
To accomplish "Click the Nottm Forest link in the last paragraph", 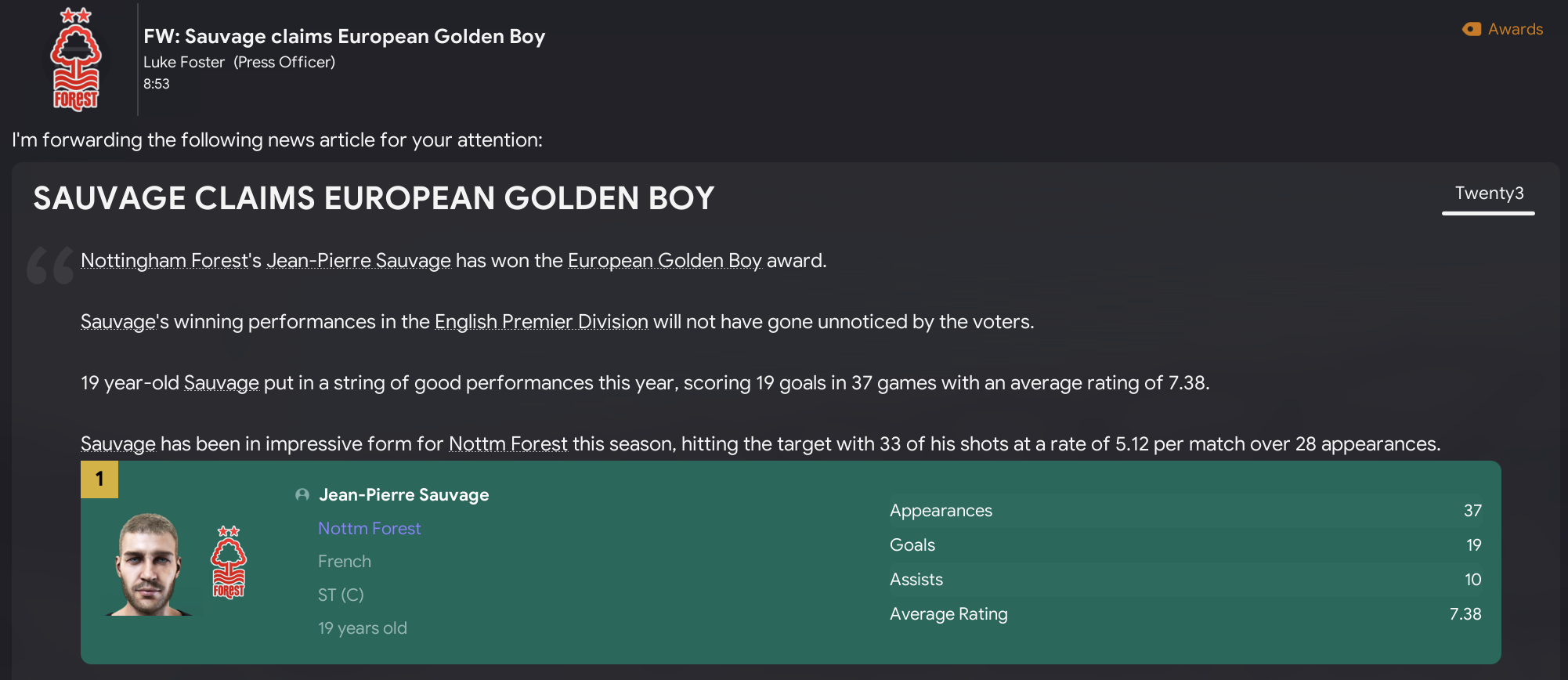I will pos(508,443).
